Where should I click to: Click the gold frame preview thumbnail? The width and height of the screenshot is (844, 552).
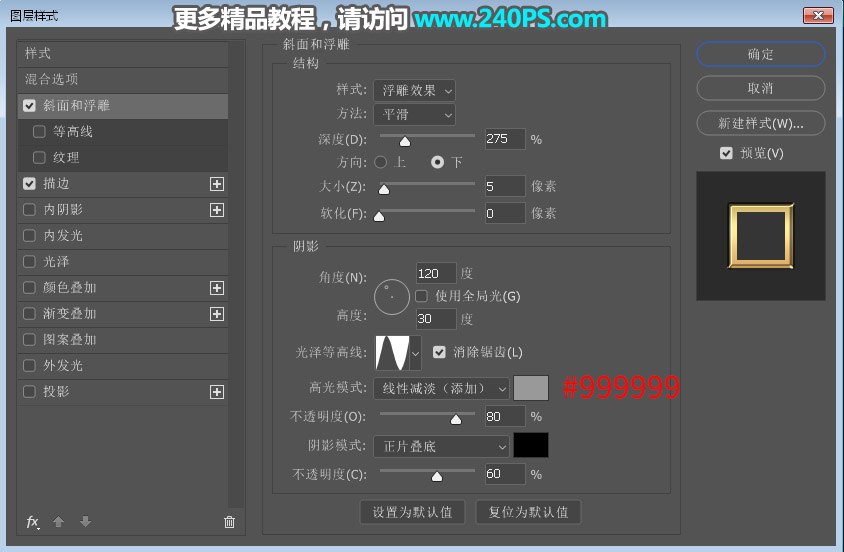761,236
